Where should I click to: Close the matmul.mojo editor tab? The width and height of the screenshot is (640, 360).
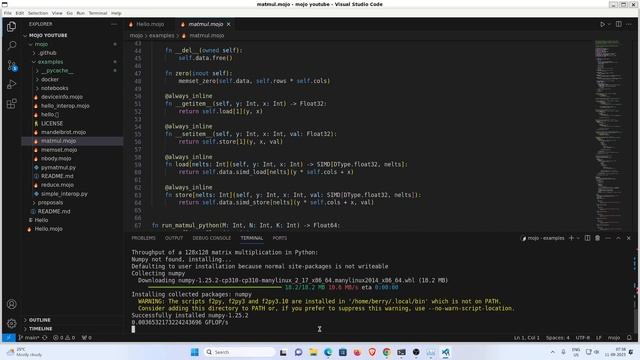pyautogui.click(x=229, y=24)
